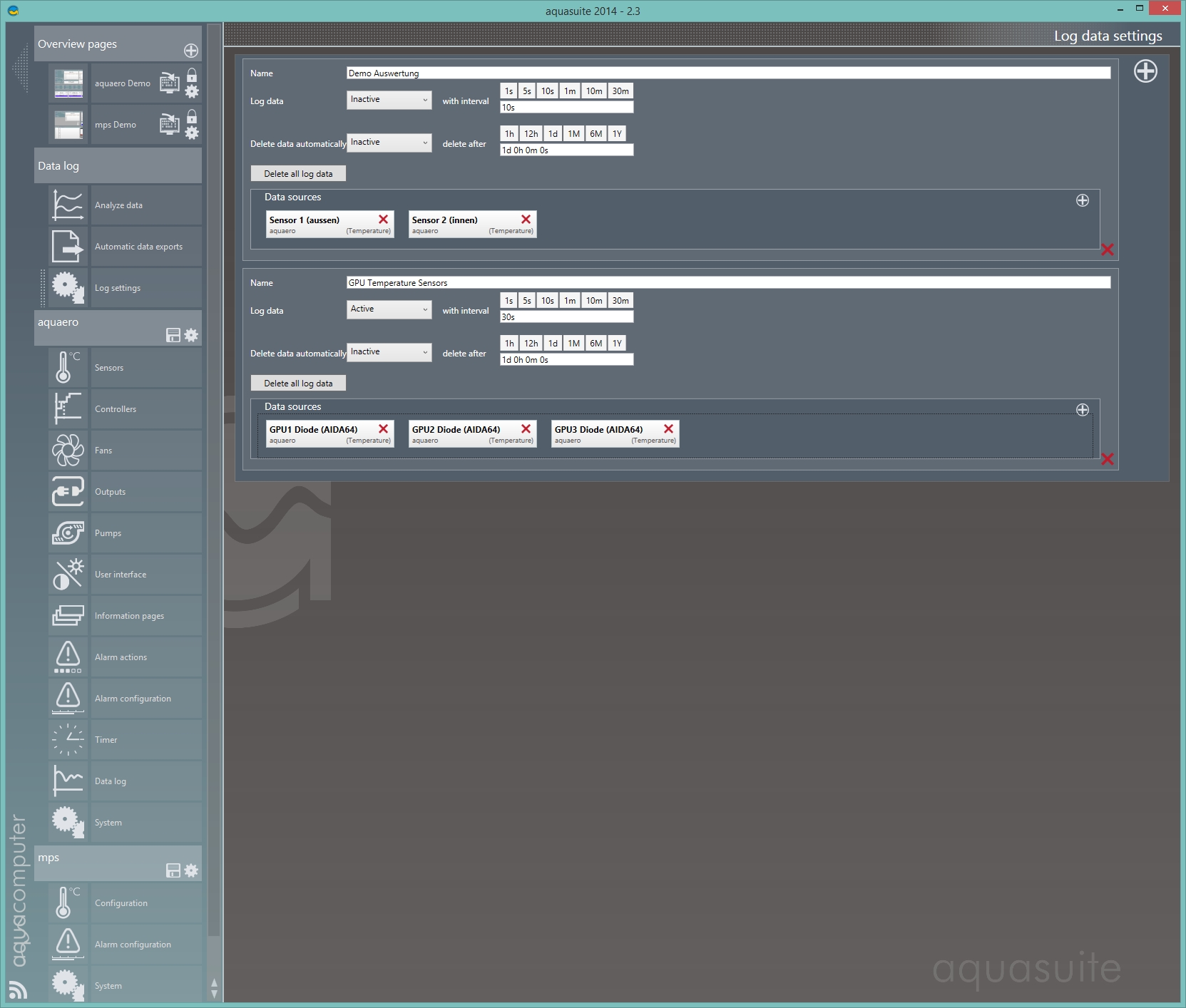The height and width of the screenshot is (1008, 1186).
Task: Click the save icon in aquaero header
Action: tap(173, 335)
